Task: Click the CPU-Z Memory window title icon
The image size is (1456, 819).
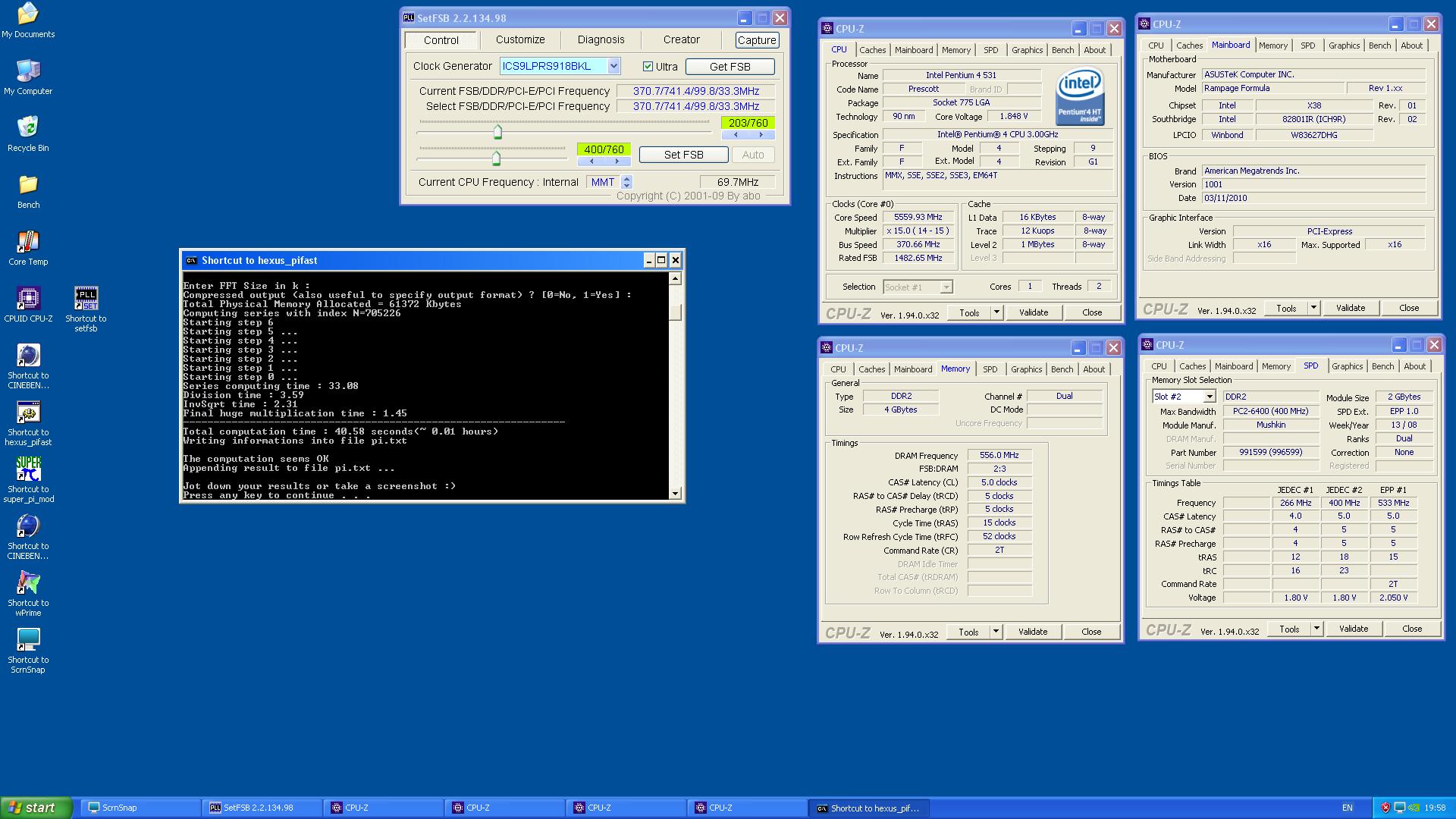Action: click(x=827, y=347)
